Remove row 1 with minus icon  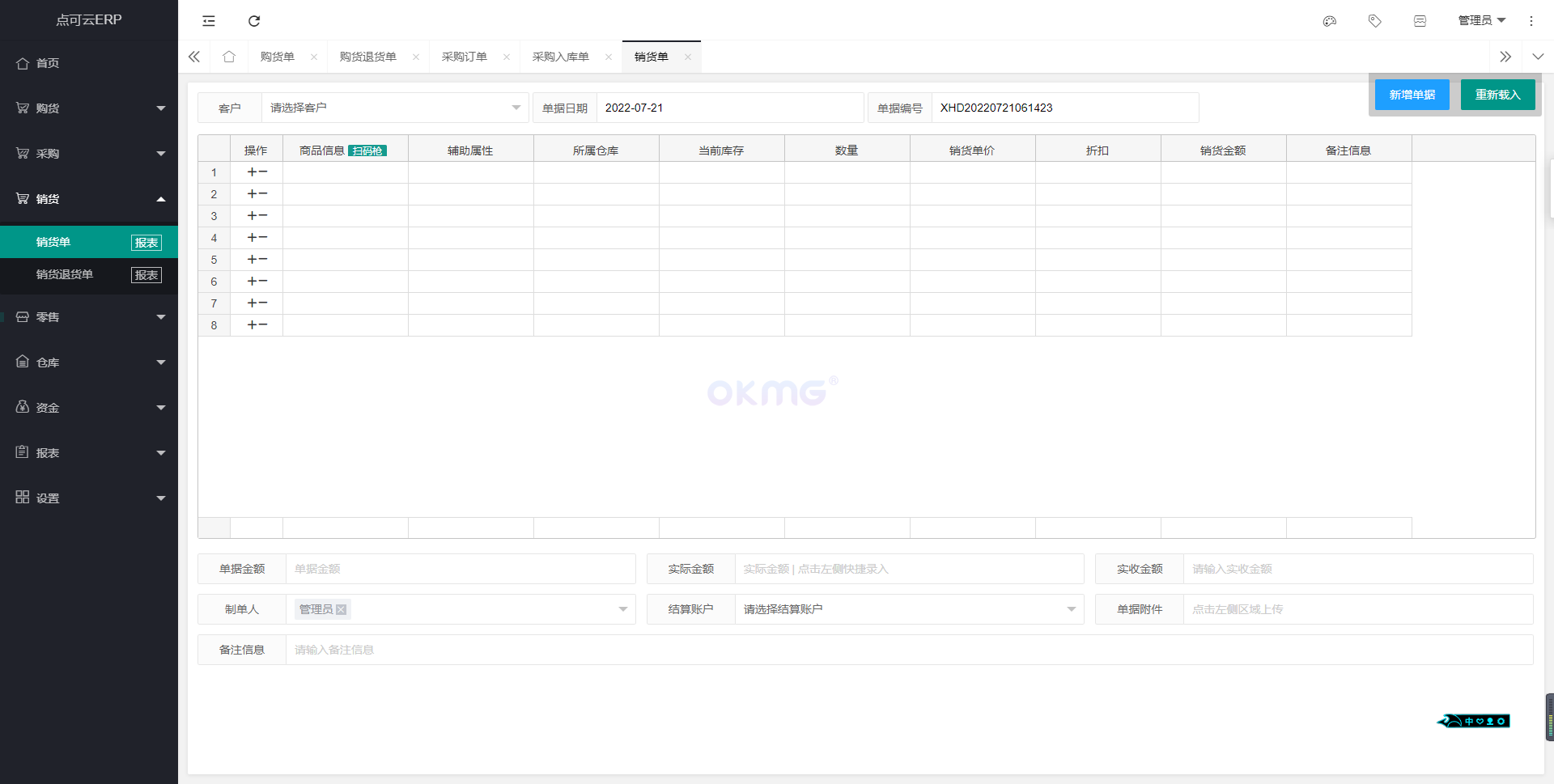[x=263, y=172]
